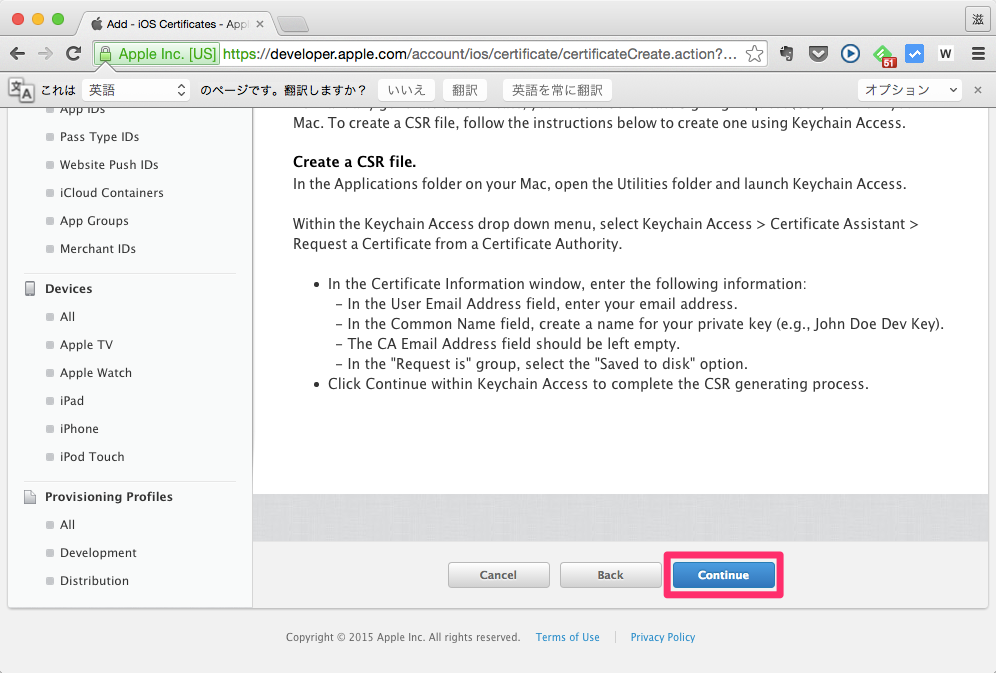Go back with the browser back arrow
The image size is (996, 673).
click(18, 54)
